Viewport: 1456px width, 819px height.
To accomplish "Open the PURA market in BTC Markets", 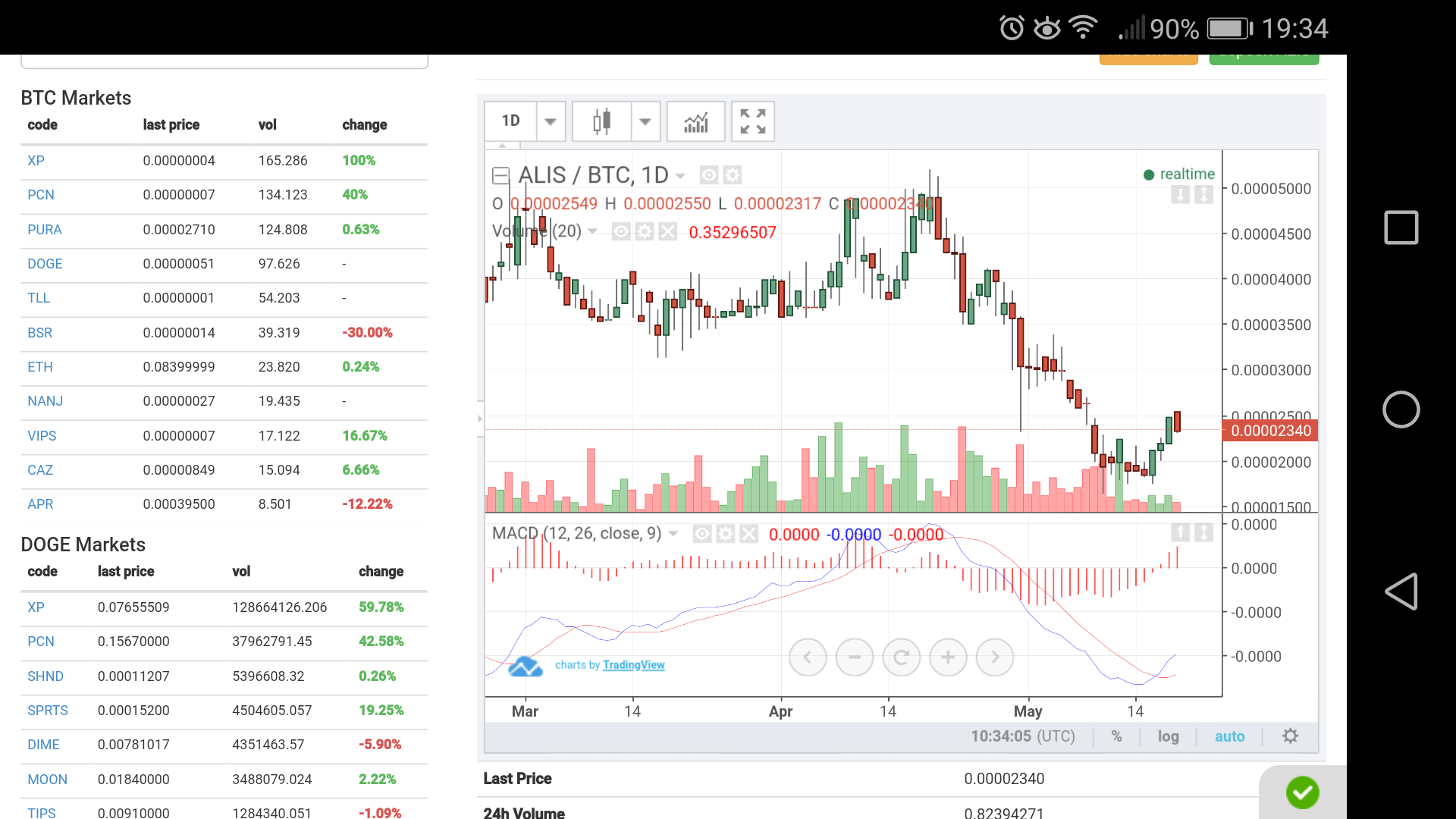I will coord(45,230).
